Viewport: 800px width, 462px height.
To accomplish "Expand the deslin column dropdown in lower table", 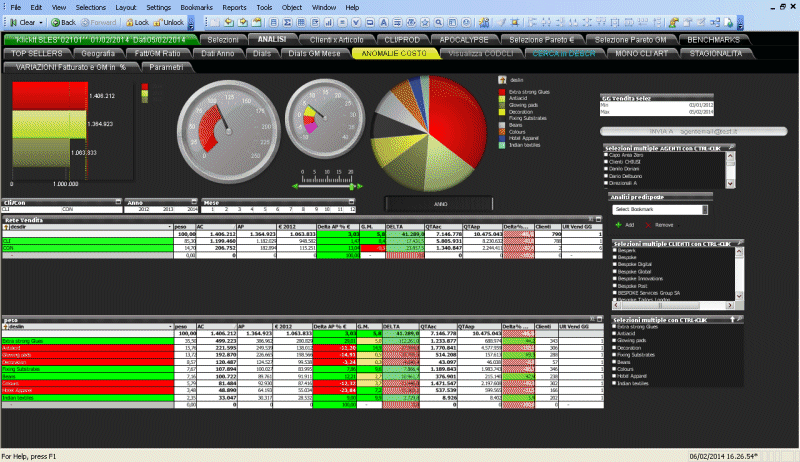I will pos(170,326).
